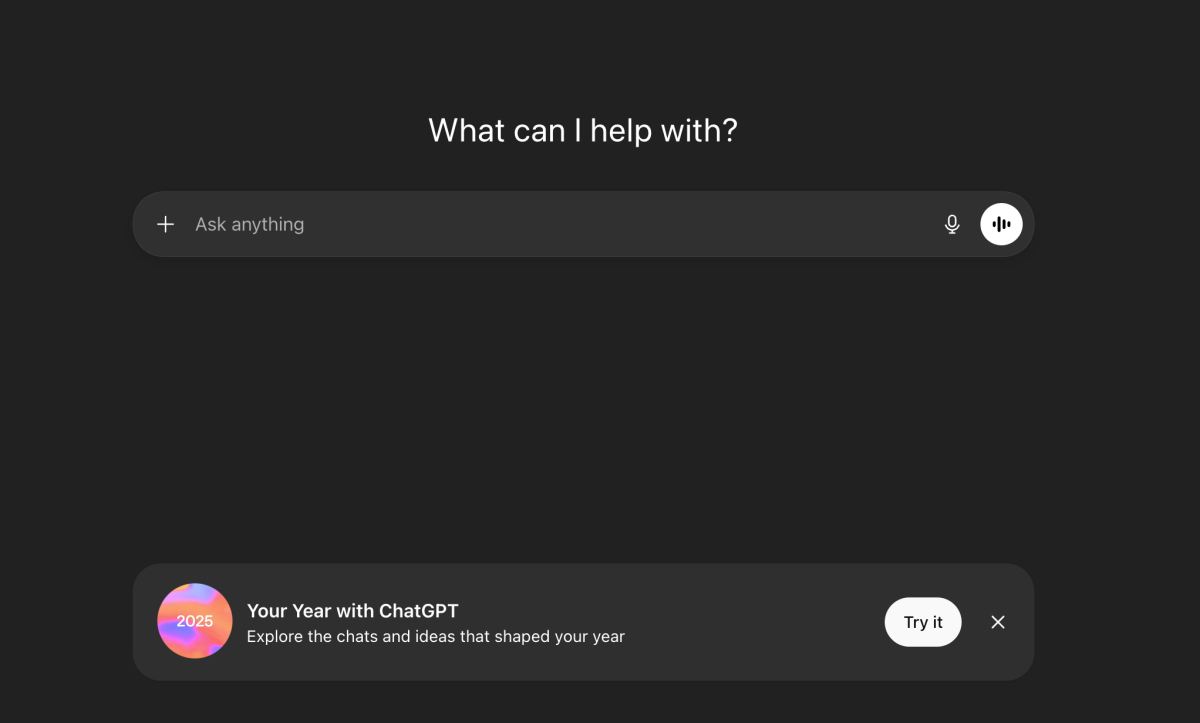Open the add attachments menu via plus
Image resolution: width=1200 pixels, height=723 pixels.
tap(166, 224)
